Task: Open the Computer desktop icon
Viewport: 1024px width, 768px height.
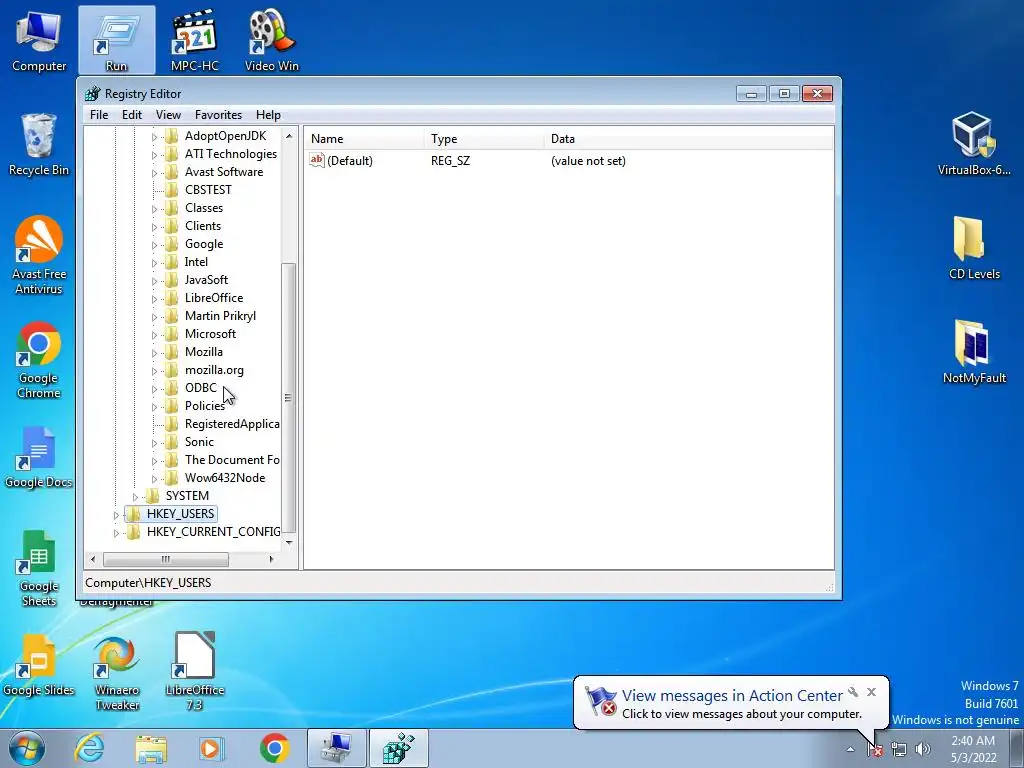Action: [x=39, y=40]
